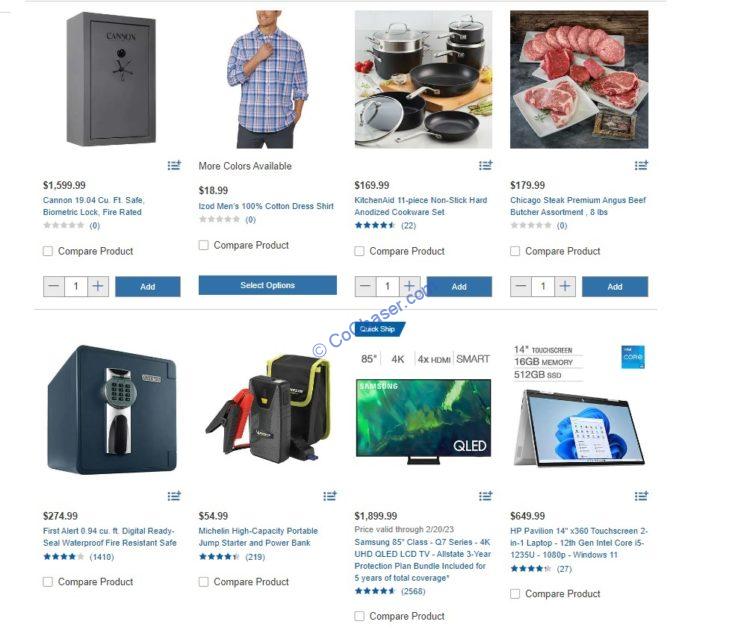Open Select Options for Izod shirt
The height and width of the screenshot is (639, 750).
coord(267,285)
